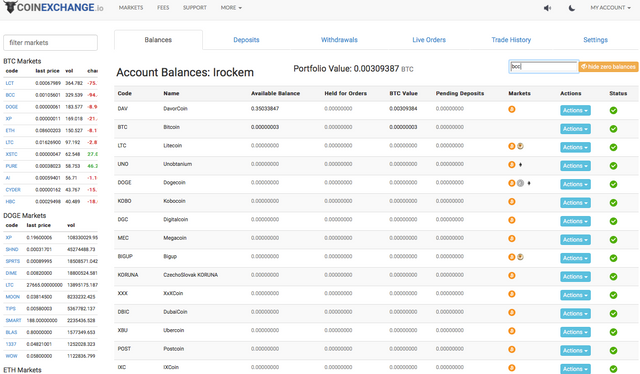Open DOGE market icon for BIGUP row
The width and height of the screenshot is (640, 374).
(x=520, y=257)
